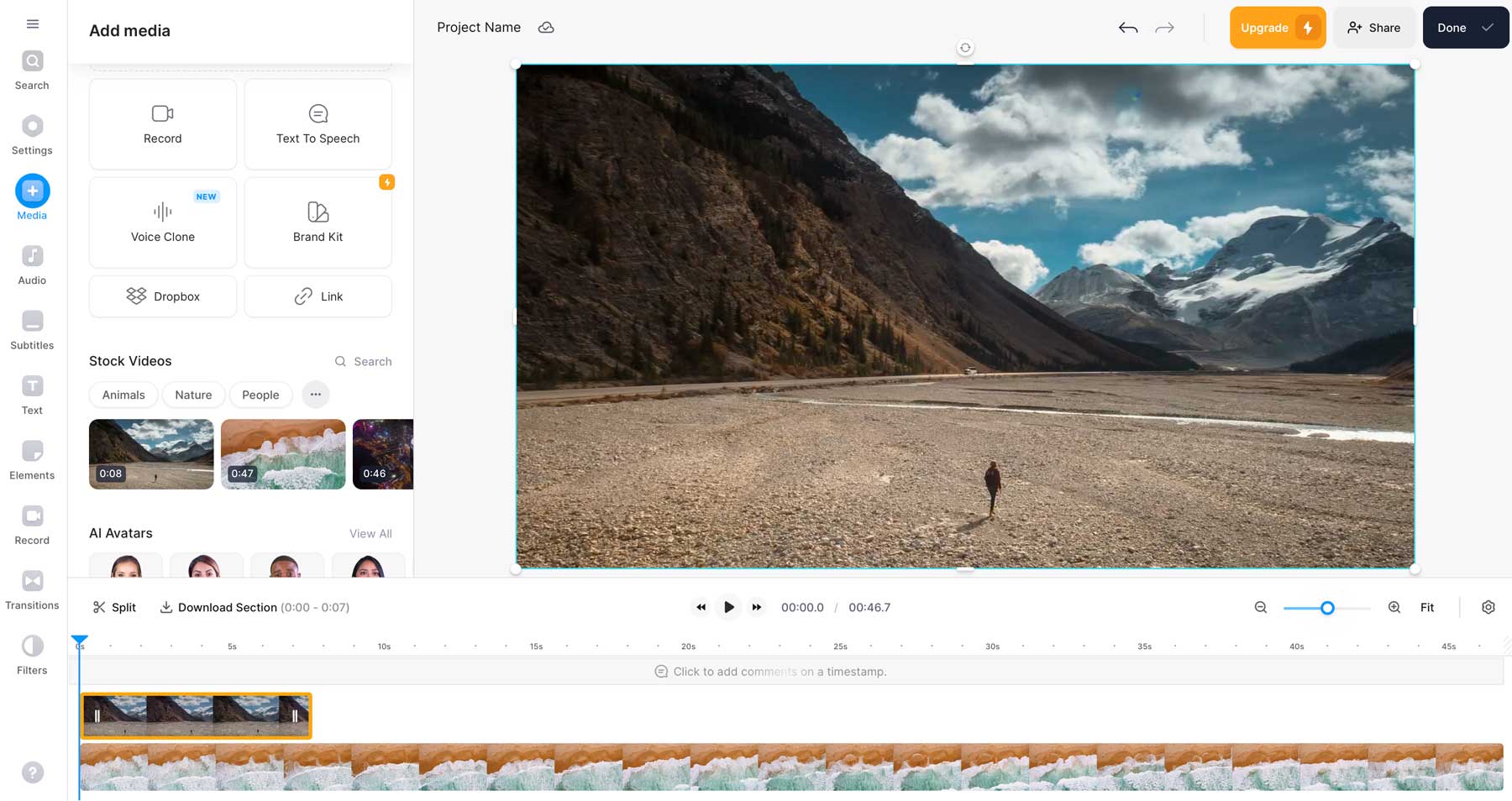Undo the last action
This screenshot has width=1512, height=801.
1127,27
